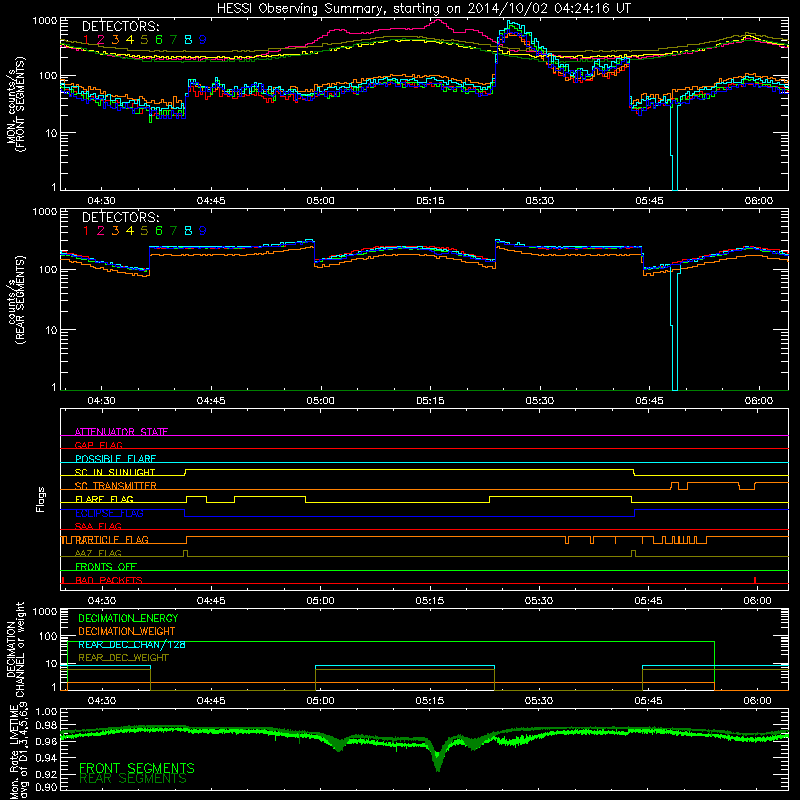Click the POSSIBLE FLARE flag label

pyautogui.click(x=115, y=459)
